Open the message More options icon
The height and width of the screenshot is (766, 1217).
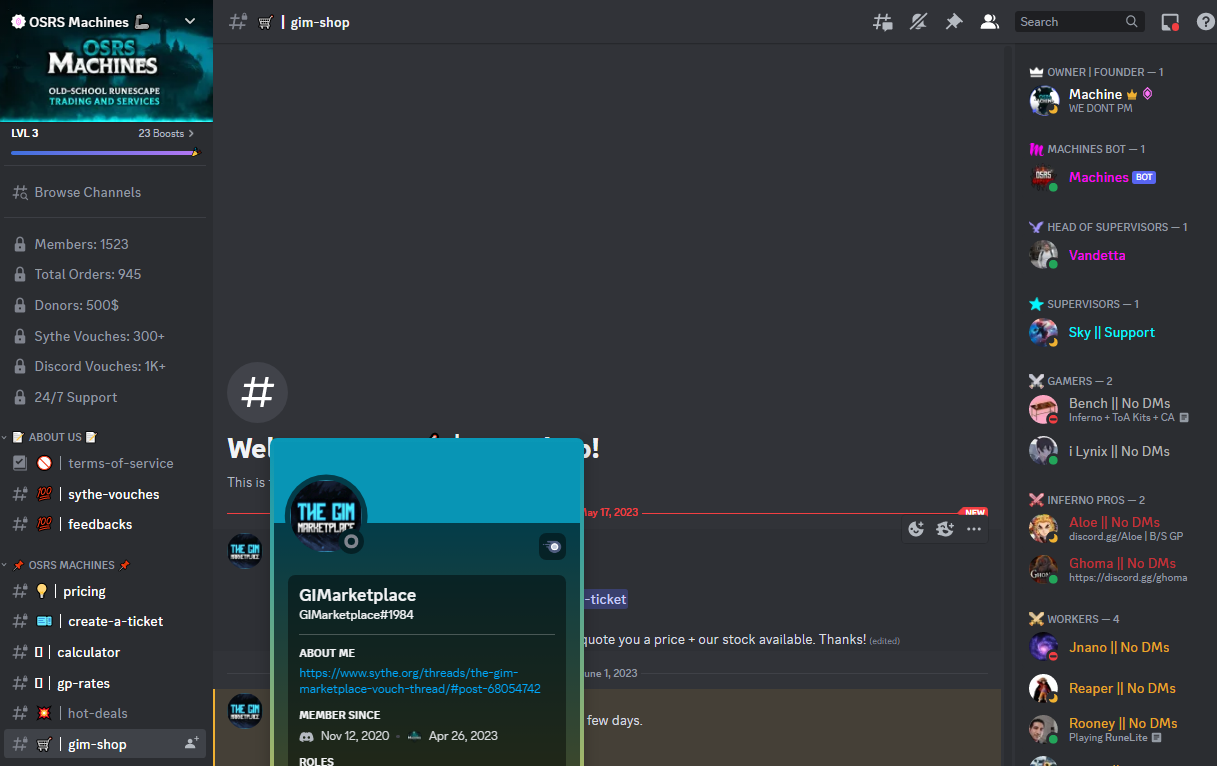[974, 529]
